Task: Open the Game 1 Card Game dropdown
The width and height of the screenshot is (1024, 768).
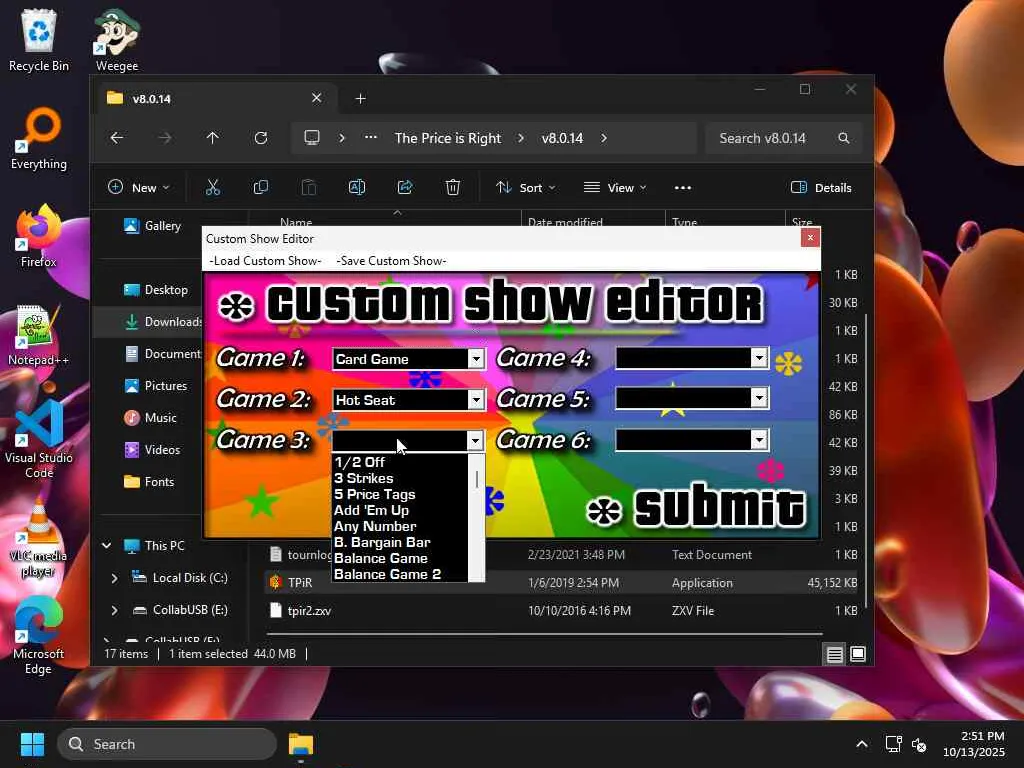Action: [x=476, y=359]
